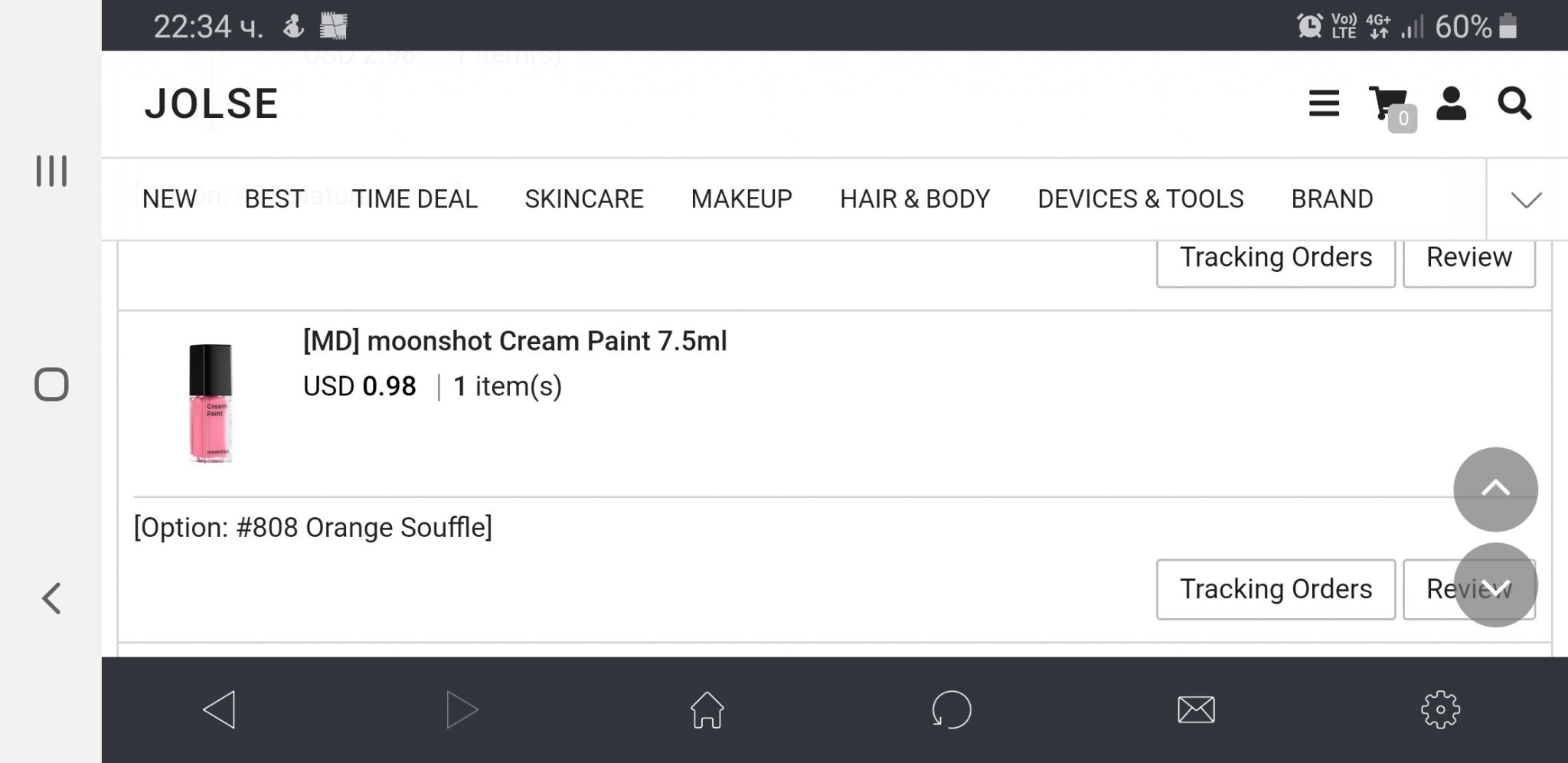Tap the search magnifier icon
The image size is (1568, 763).
click(1514, 103)
